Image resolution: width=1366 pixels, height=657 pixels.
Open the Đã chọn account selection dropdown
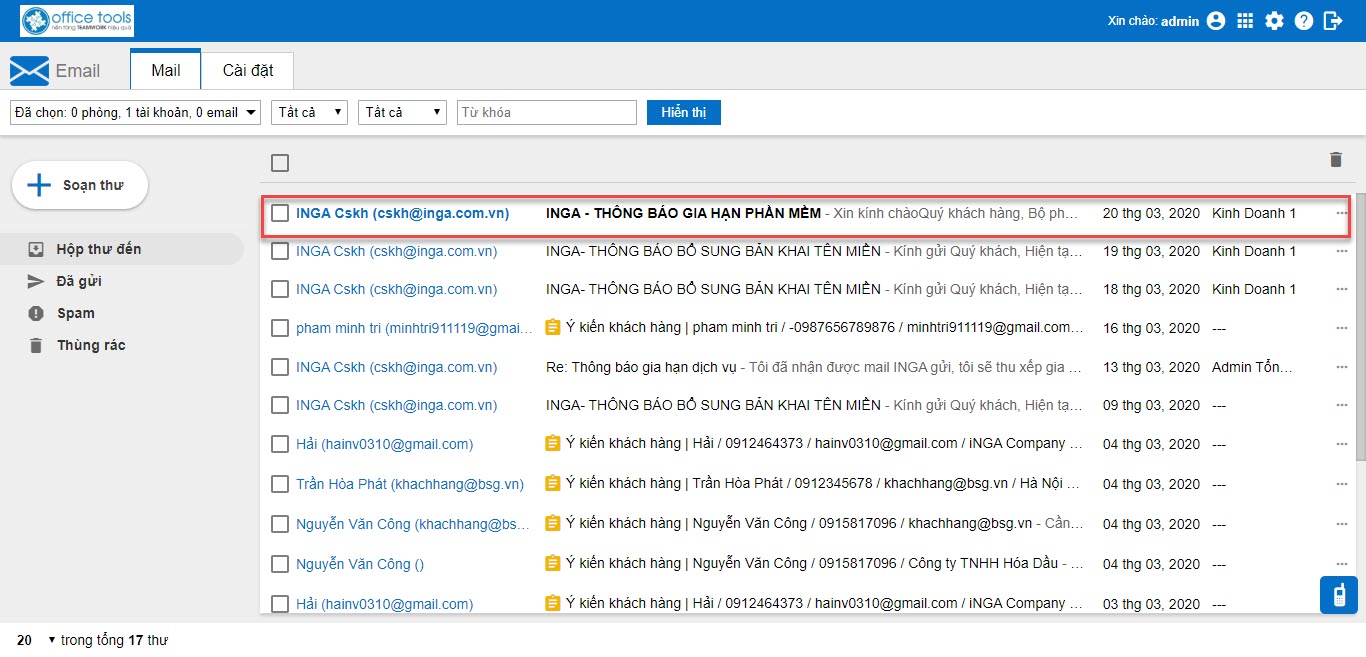(x=135, y=112)
